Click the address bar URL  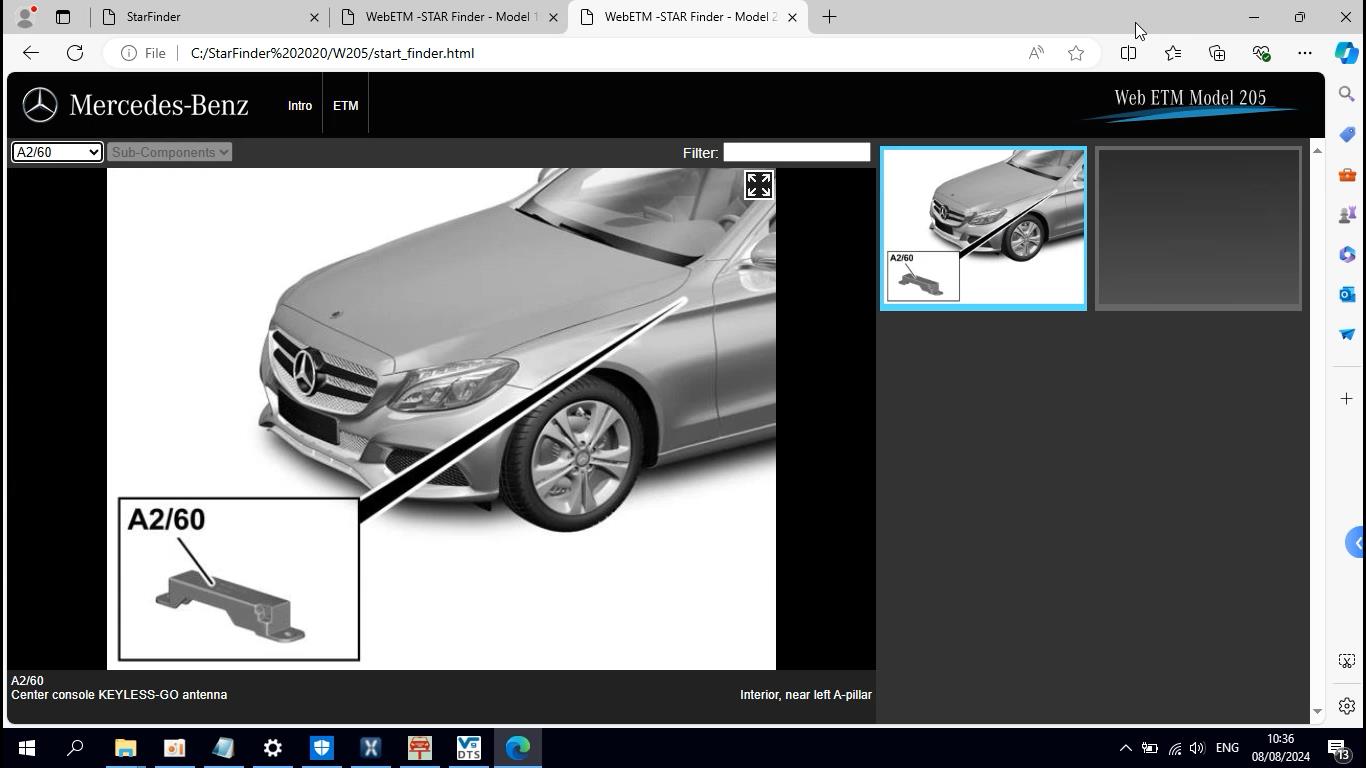click(x=332, y=53)
